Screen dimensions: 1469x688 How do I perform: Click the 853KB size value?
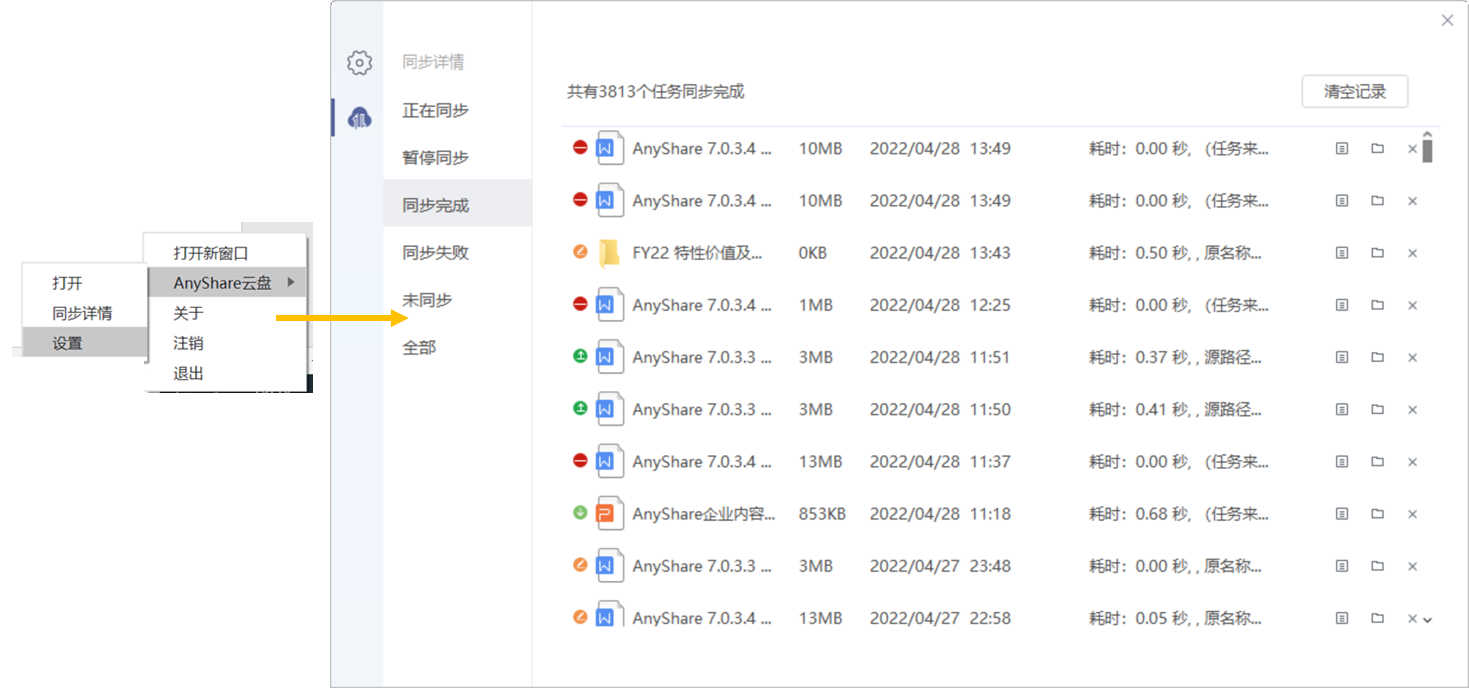822,514
